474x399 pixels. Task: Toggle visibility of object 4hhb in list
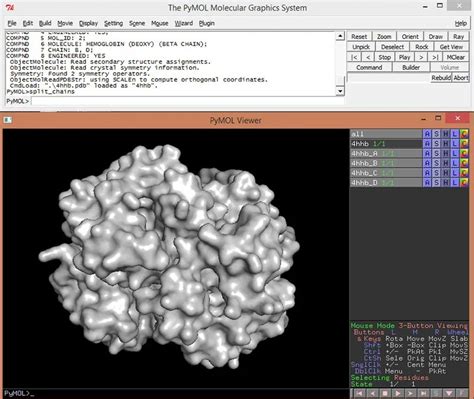(386, 144)
